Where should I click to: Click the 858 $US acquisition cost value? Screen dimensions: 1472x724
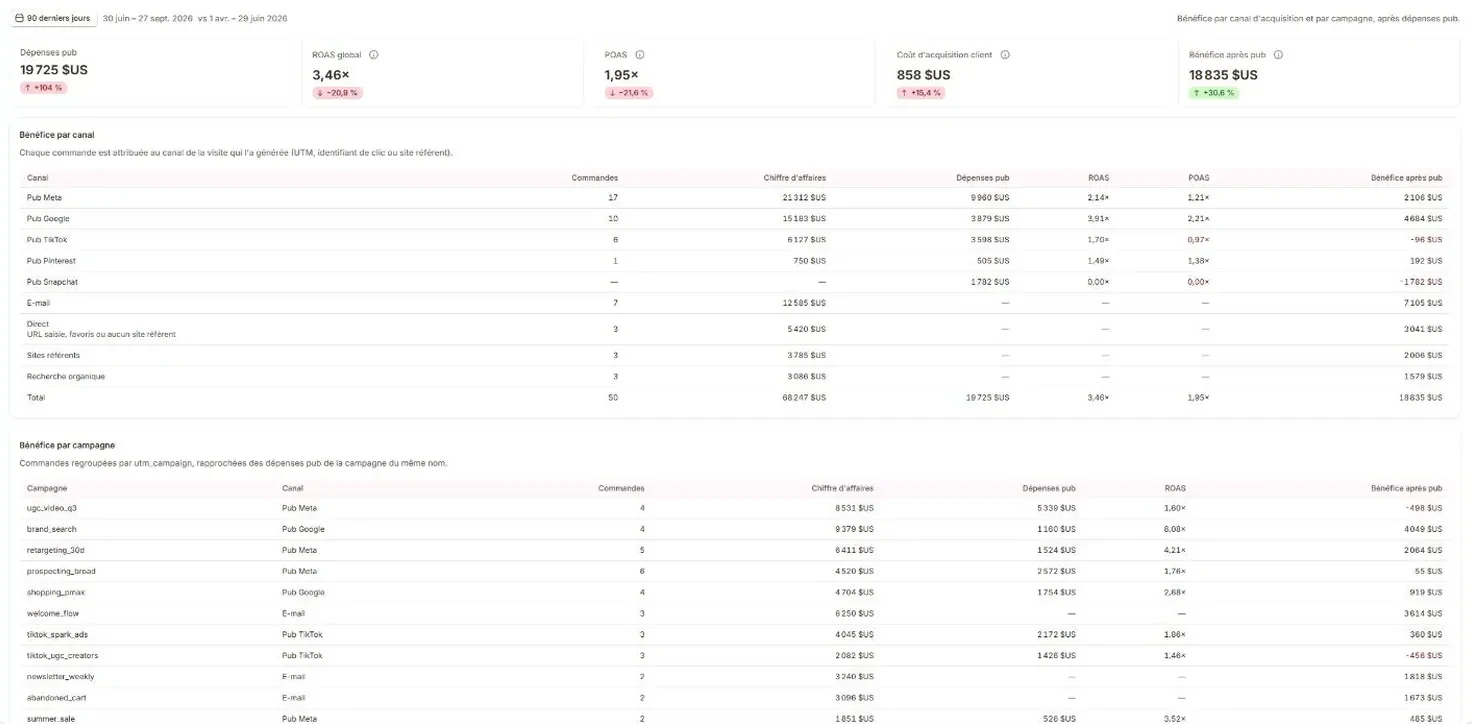click(923, 75)
